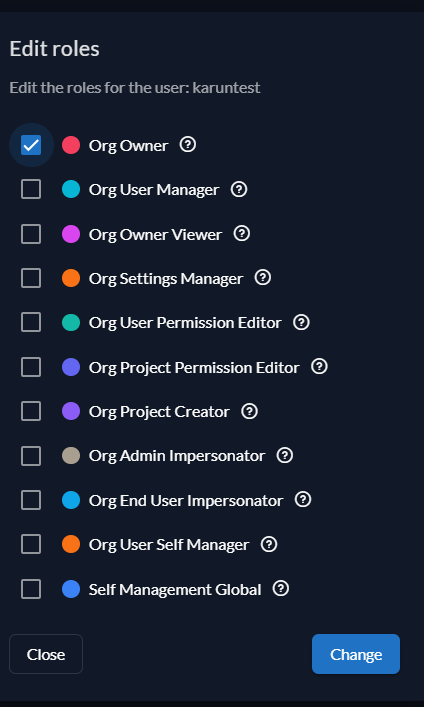Select the Org User Self Manager checkbox
This screenshot has width=424, height=707.
pos(31,544)
